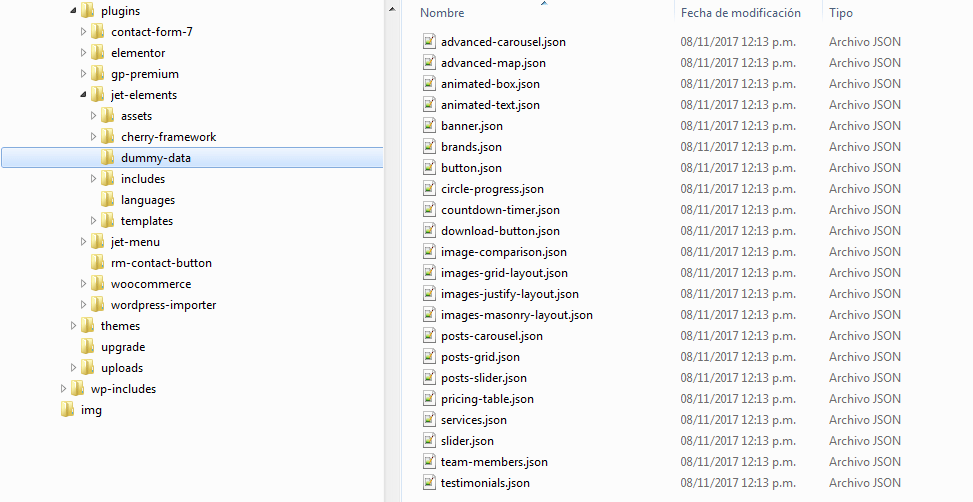This screenshot has width=973, height=502.
Task: Click the folder icon for woocommerce
Action: [97, 284]
